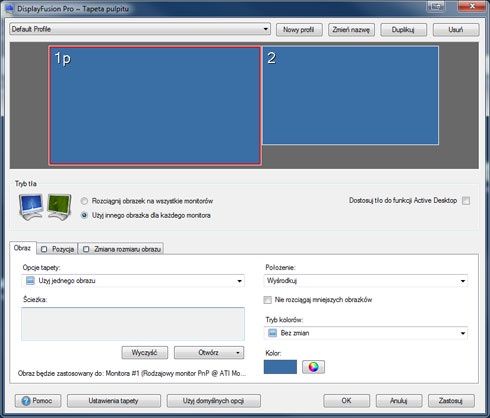The image size is (490, 418).
Task: Click the help question mark icon on Pomoc
Action: pos(26,401)
